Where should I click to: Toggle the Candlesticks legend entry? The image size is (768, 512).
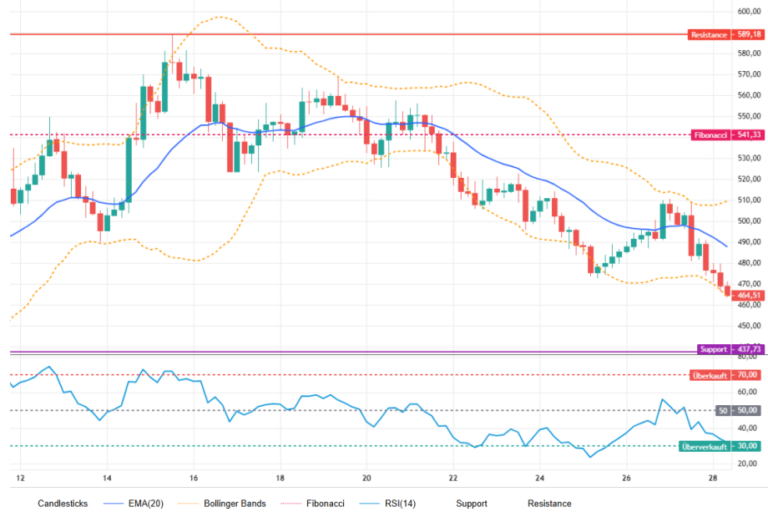click(62, 503)
